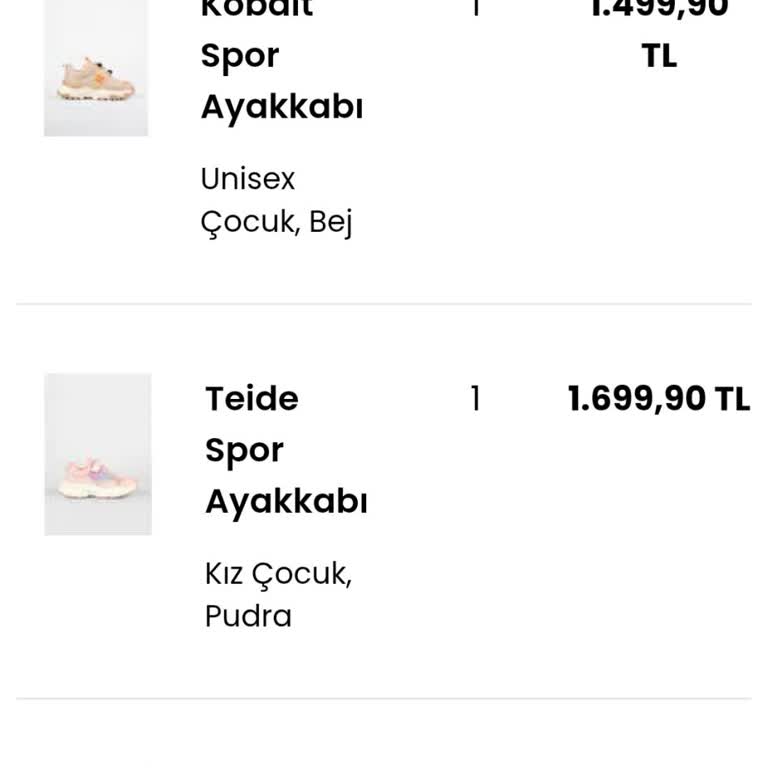Click the "Kız Çocuk, Pudra" variant text
768x768 pixels.
tap(278, 594)
